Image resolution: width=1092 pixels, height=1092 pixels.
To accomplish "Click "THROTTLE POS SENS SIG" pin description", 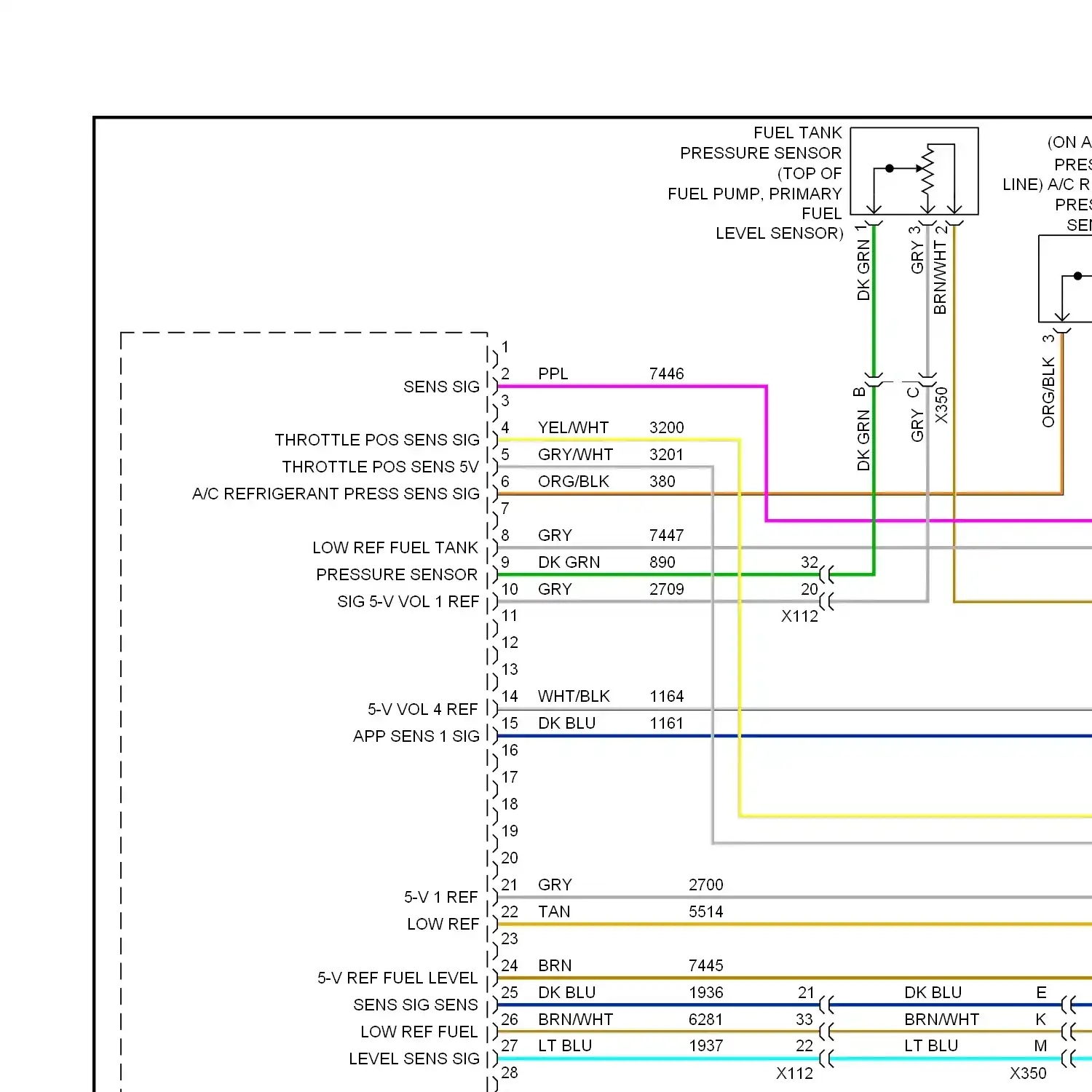I will coord(377,440).
